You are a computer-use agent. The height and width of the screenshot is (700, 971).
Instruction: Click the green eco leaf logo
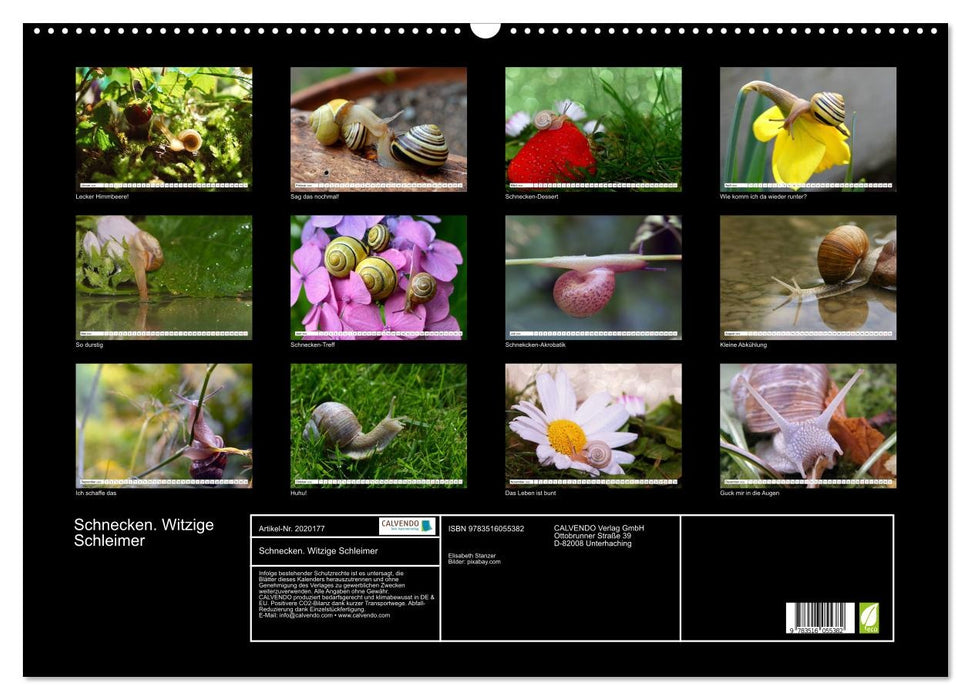pos(869,617)
